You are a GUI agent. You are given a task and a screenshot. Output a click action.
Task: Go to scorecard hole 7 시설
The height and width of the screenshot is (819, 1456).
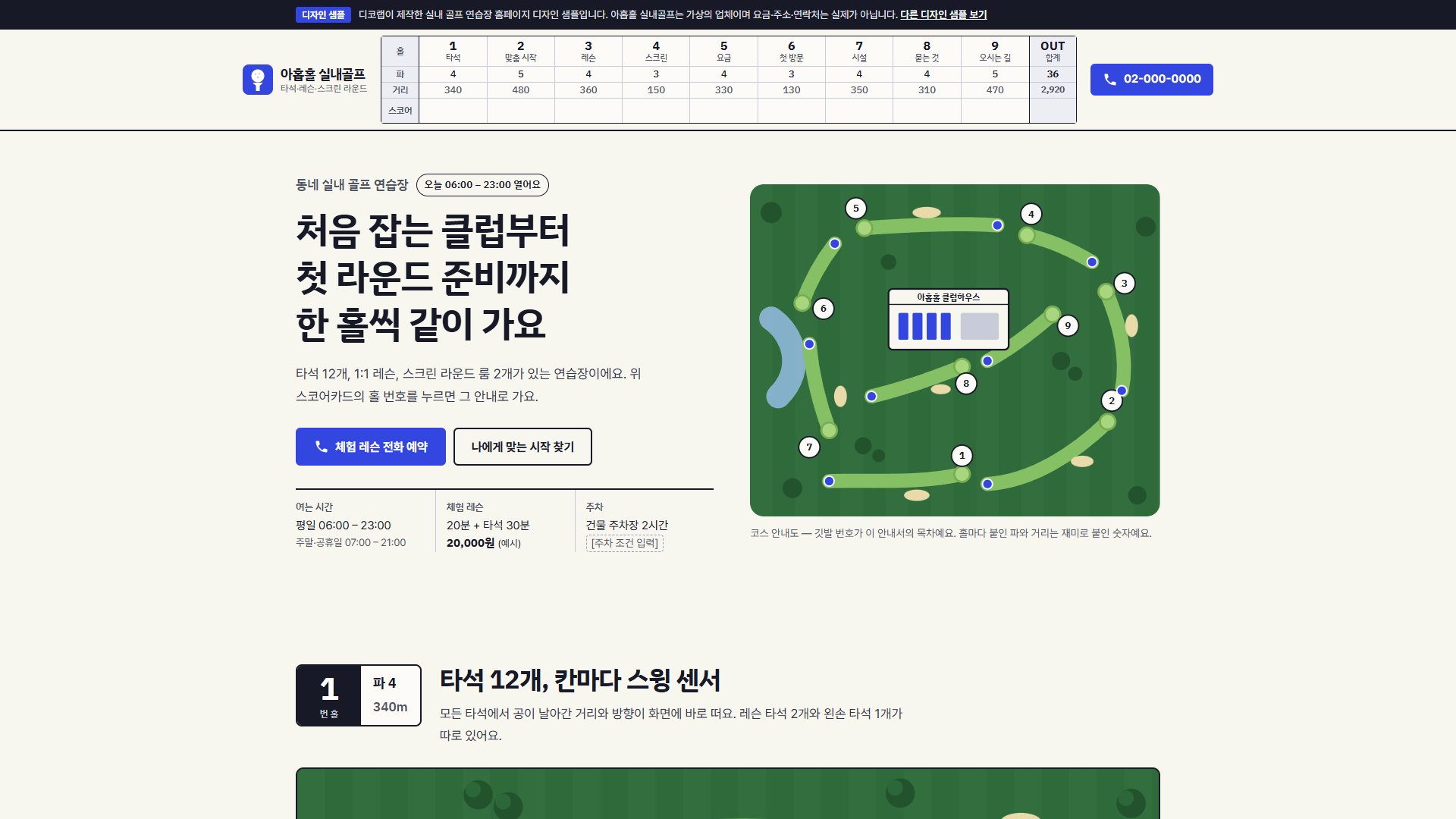pos(859,51)
